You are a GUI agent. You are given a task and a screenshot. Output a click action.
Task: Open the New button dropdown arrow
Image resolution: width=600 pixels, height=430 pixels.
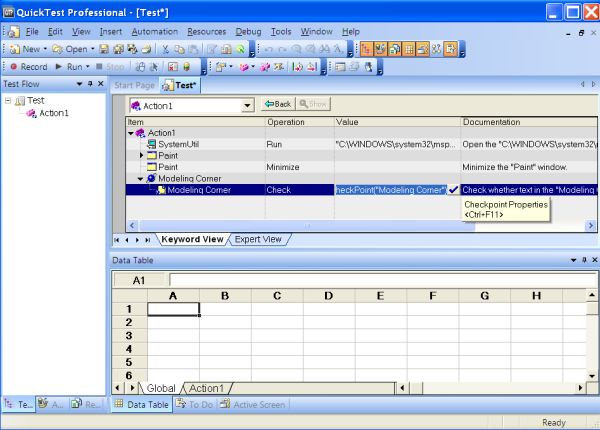coord(45,49)
